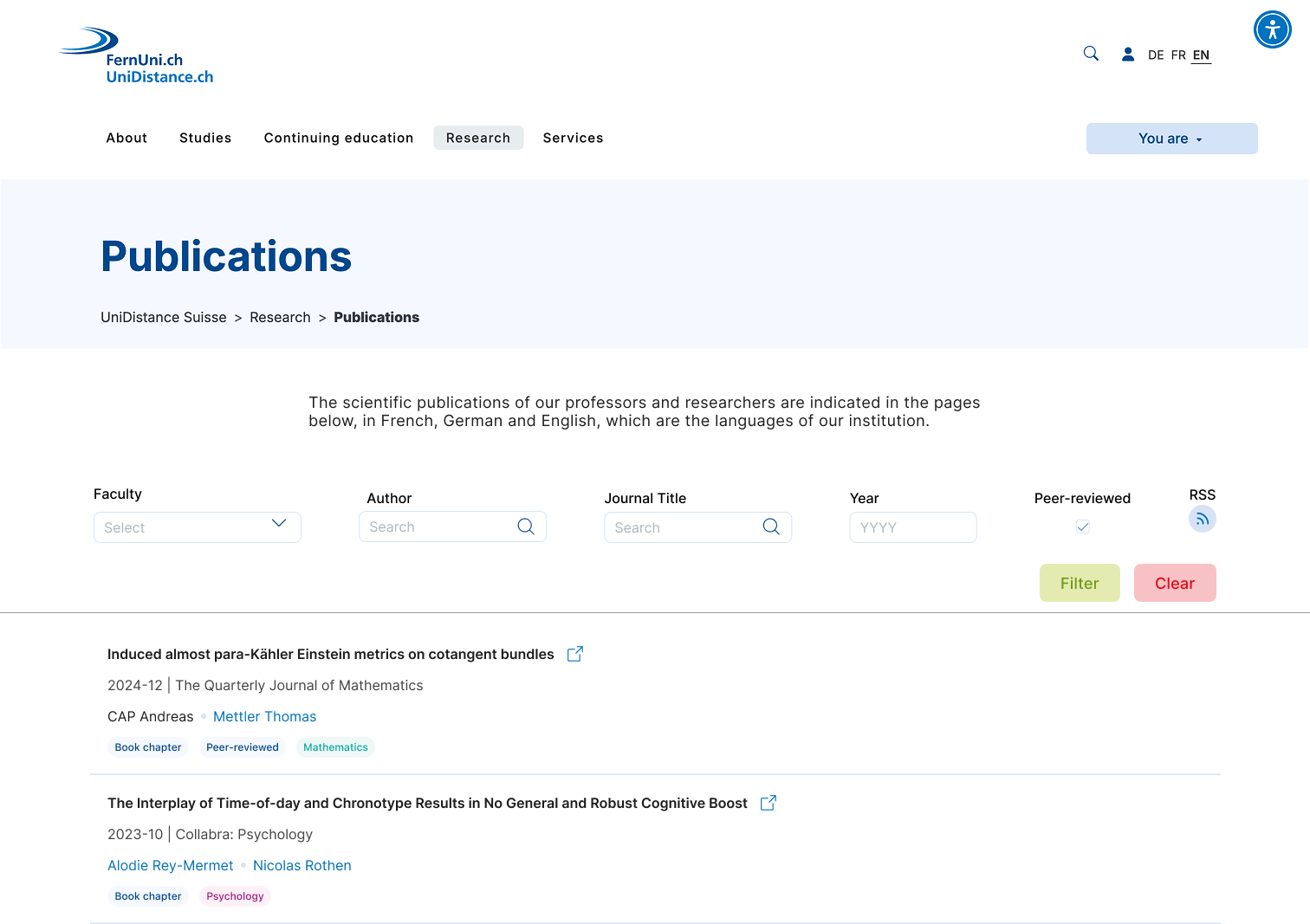This screenshot has height=924, width=1310.
Task: Open the external link for the Chronotype publication
Action: [x=768, y=803]
